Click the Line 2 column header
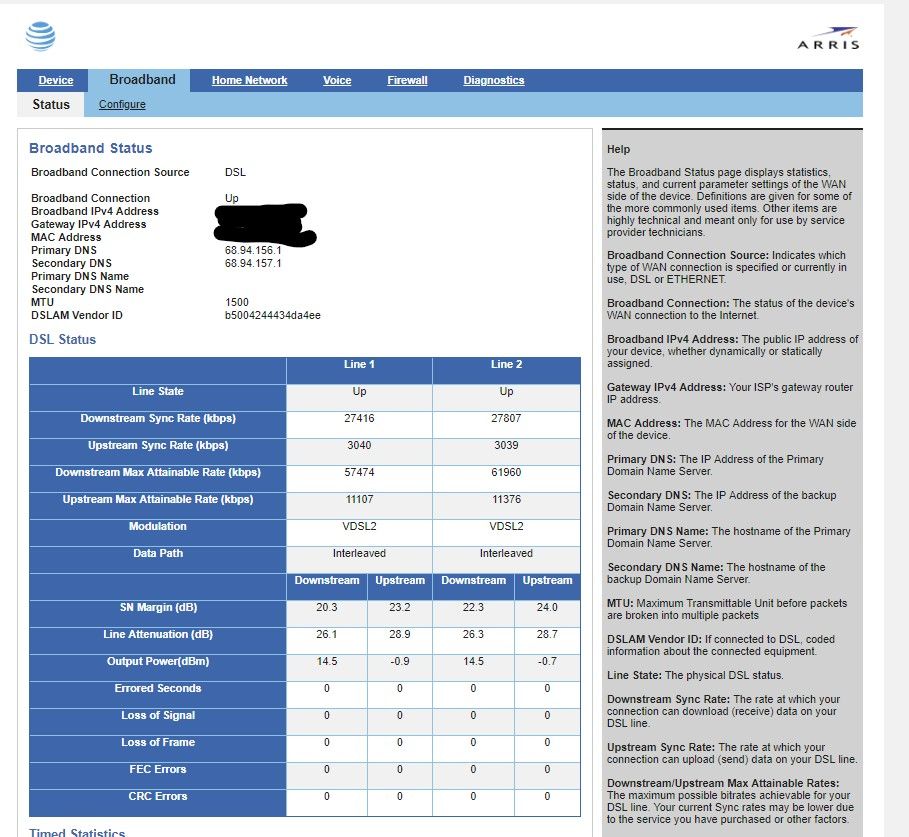The image size is (909, 837). (506, 365)
